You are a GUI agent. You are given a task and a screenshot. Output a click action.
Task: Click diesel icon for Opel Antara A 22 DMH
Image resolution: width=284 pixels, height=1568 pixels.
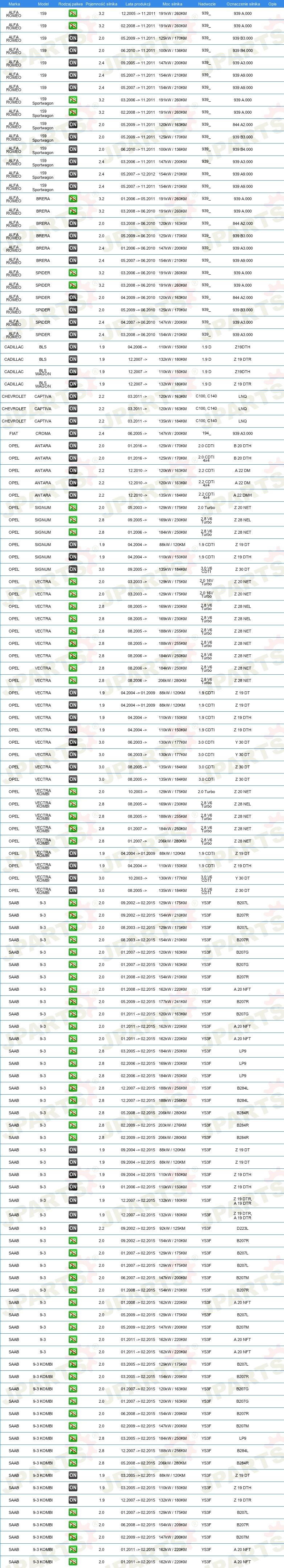coord(73,495)
